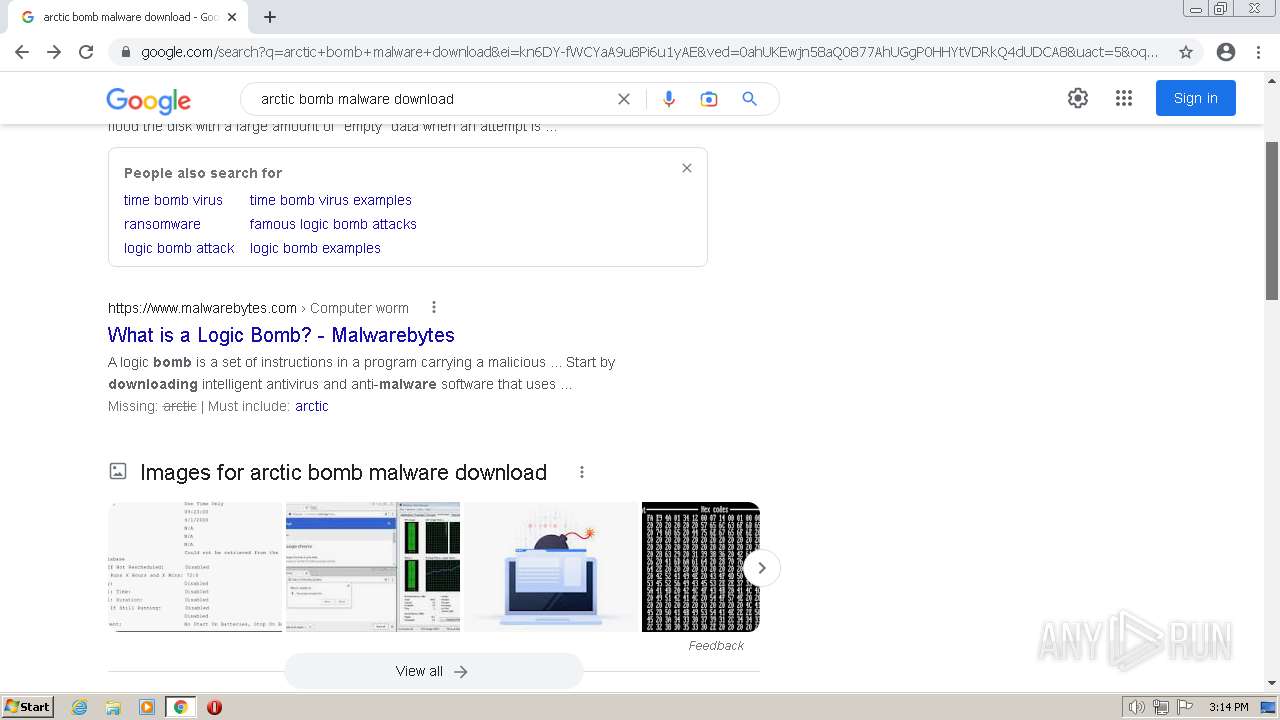Sign in to Google account
This screenshot has width=1280, height=720.
pyautogui.click(x=1196, y=98)
